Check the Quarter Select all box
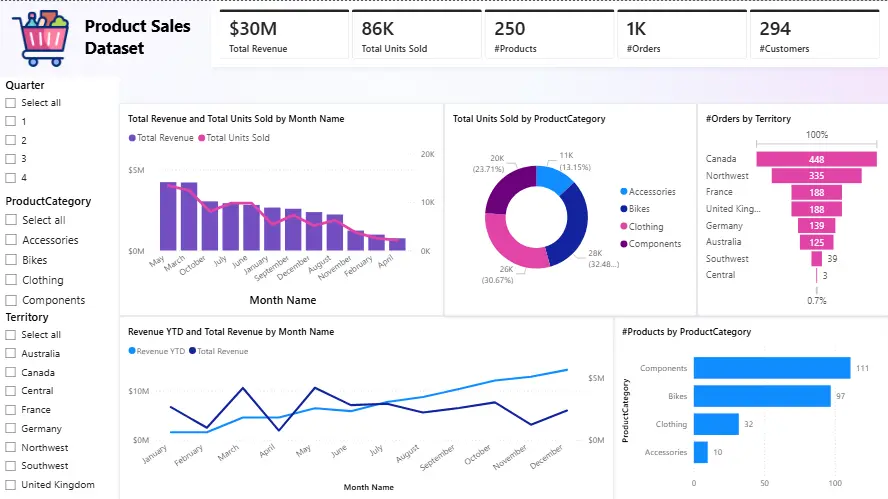 click(10, 103)
